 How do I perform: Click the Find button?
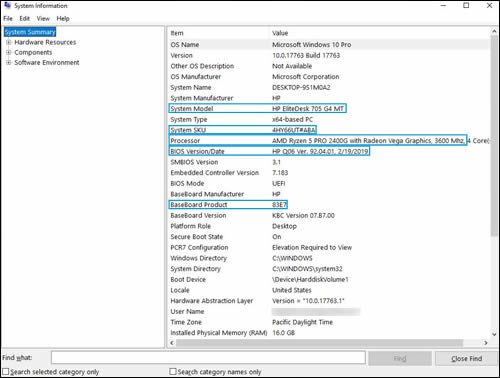(x=400, y=359)
